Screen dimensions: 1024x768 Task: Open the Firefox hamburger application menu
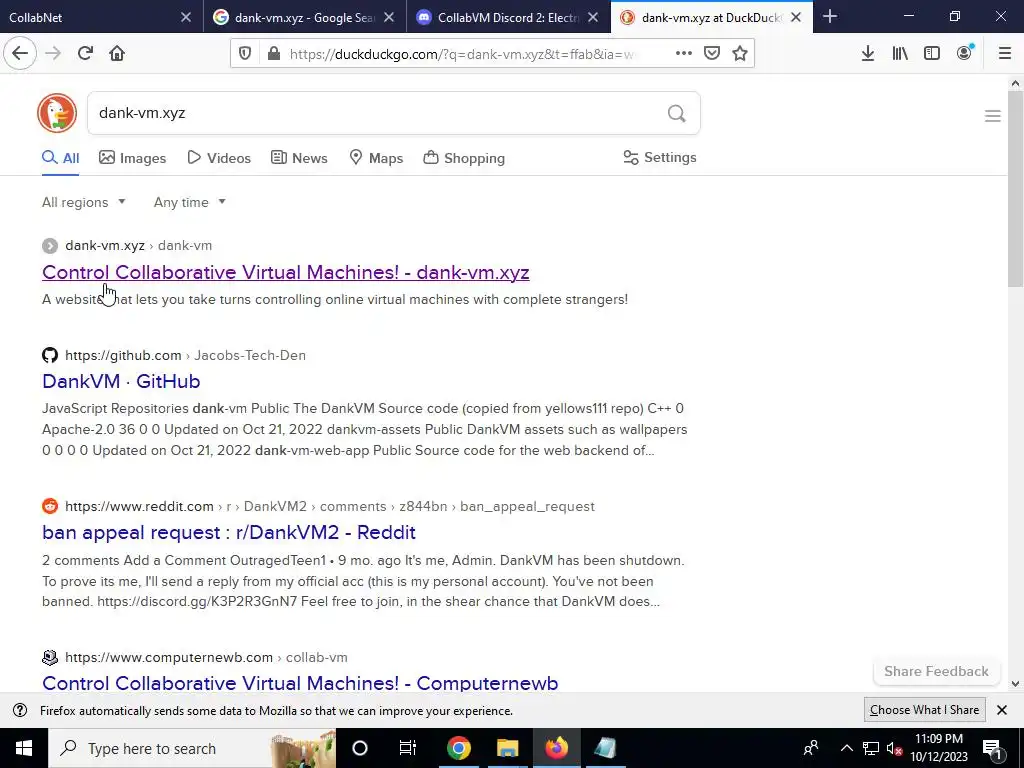1005,54
